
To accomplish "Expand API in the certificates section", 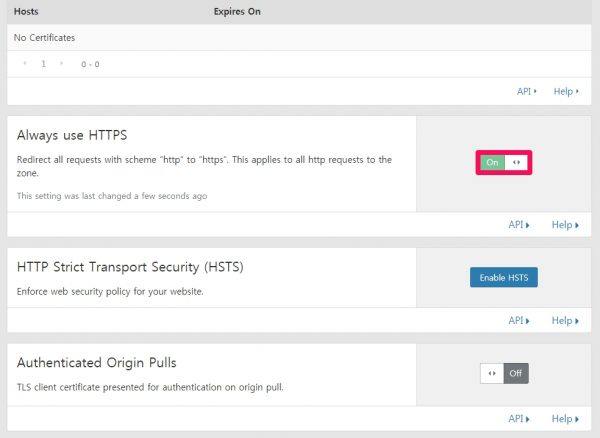I will point(526,91).
